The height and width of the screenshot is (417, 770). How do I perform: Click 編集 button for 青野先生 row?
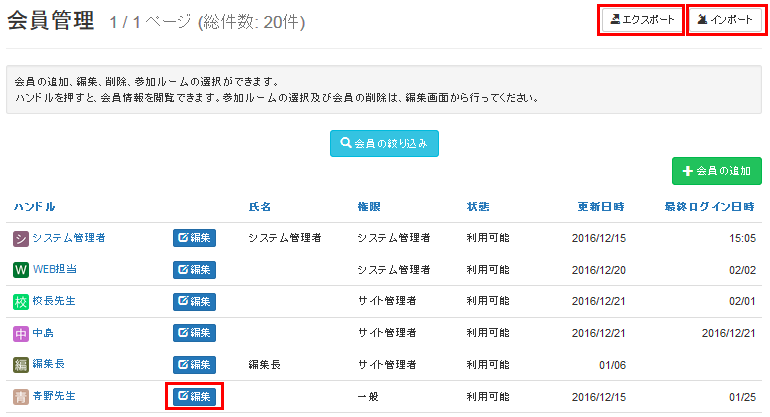point(194,396)
